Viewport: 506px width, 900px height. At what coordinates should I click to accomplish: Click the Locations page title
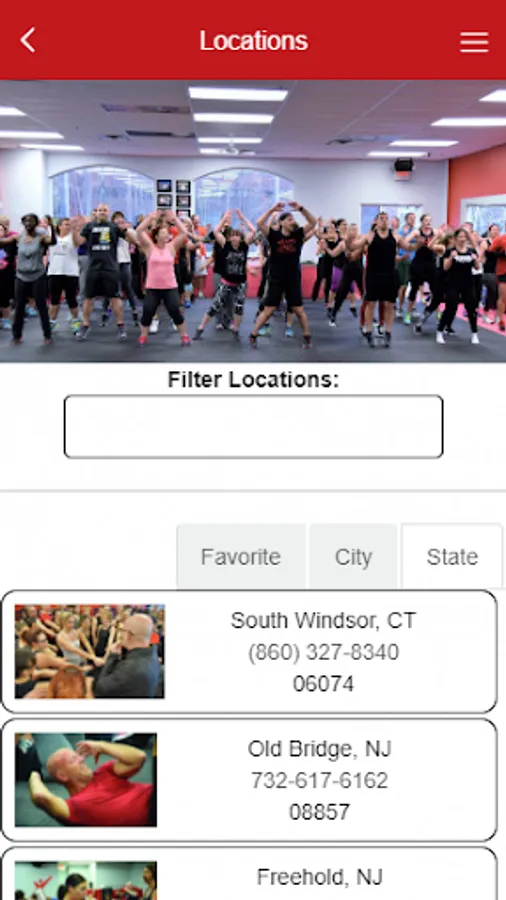(x=254, y=41)
